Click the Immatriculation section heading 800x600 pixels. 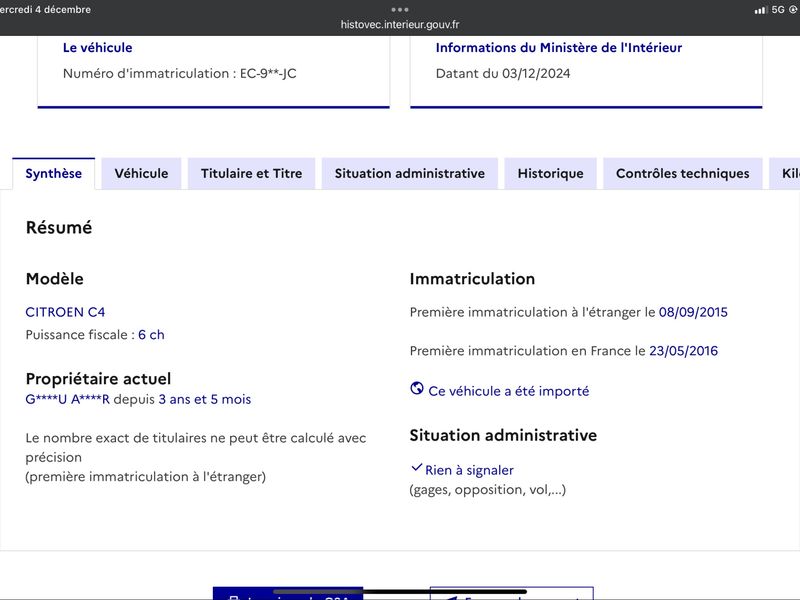(472, 279)
